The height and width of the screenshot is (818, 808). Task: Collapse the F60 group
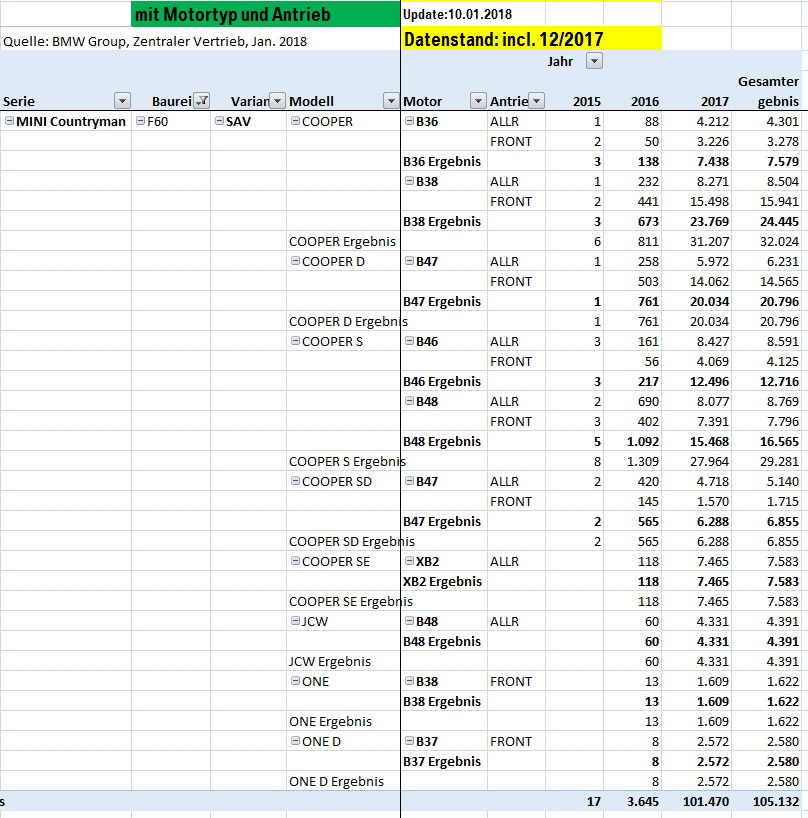pos(140,121)
